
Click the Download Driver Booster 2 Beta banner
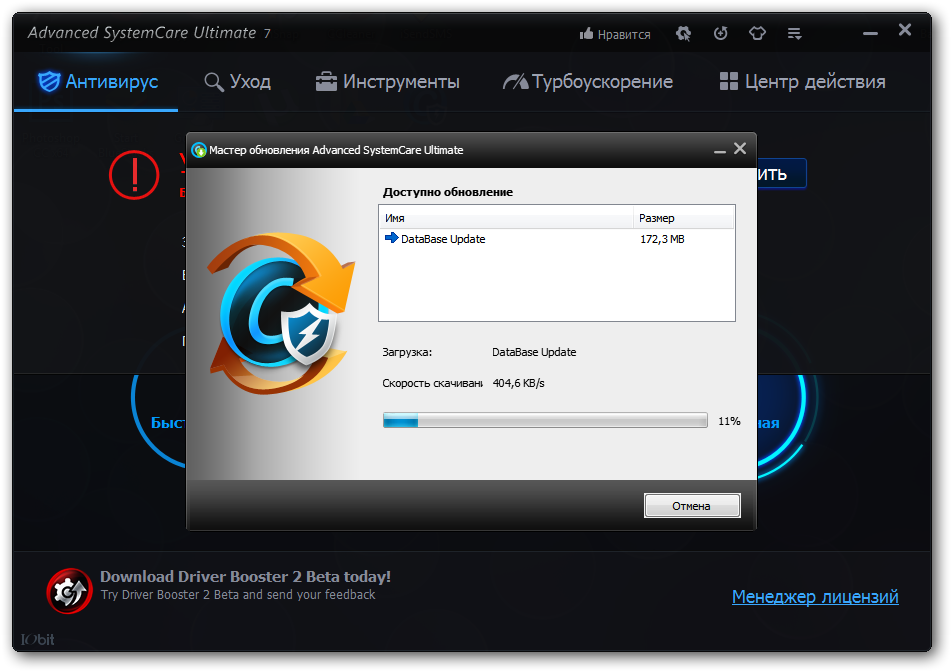[x=245, y=585]
